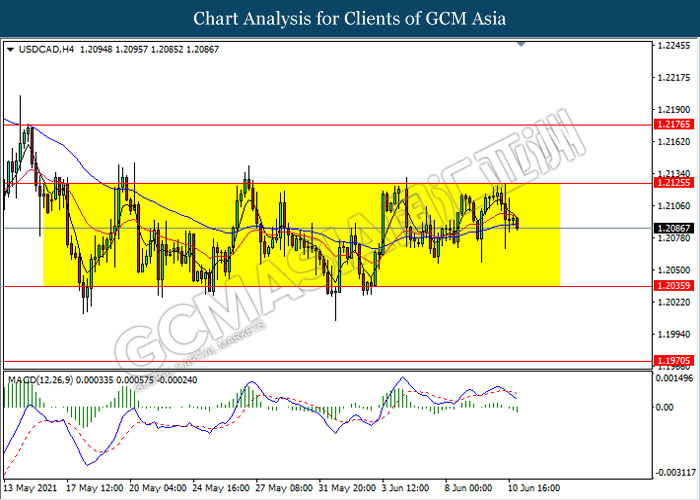Select the 1.20359 red price level label

pos(674,285)
